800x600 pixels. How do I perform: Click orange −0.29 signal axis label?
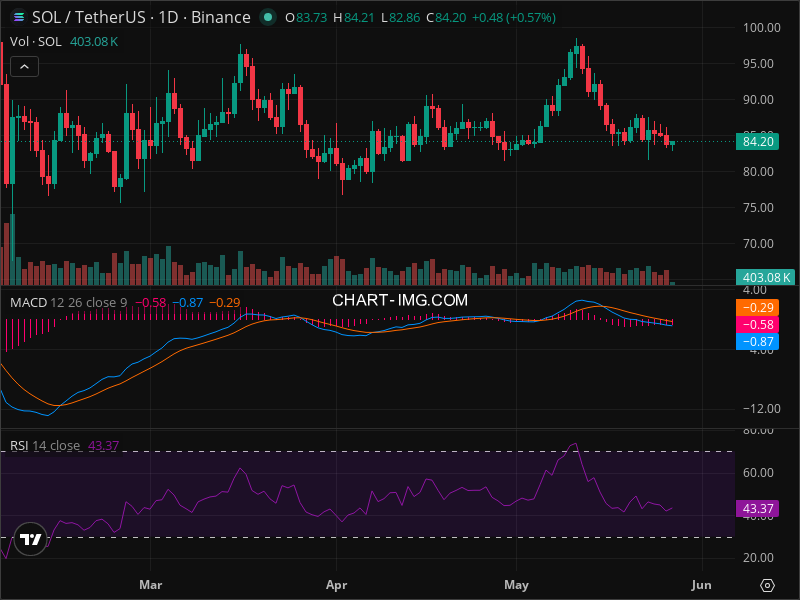coord(757,308)
